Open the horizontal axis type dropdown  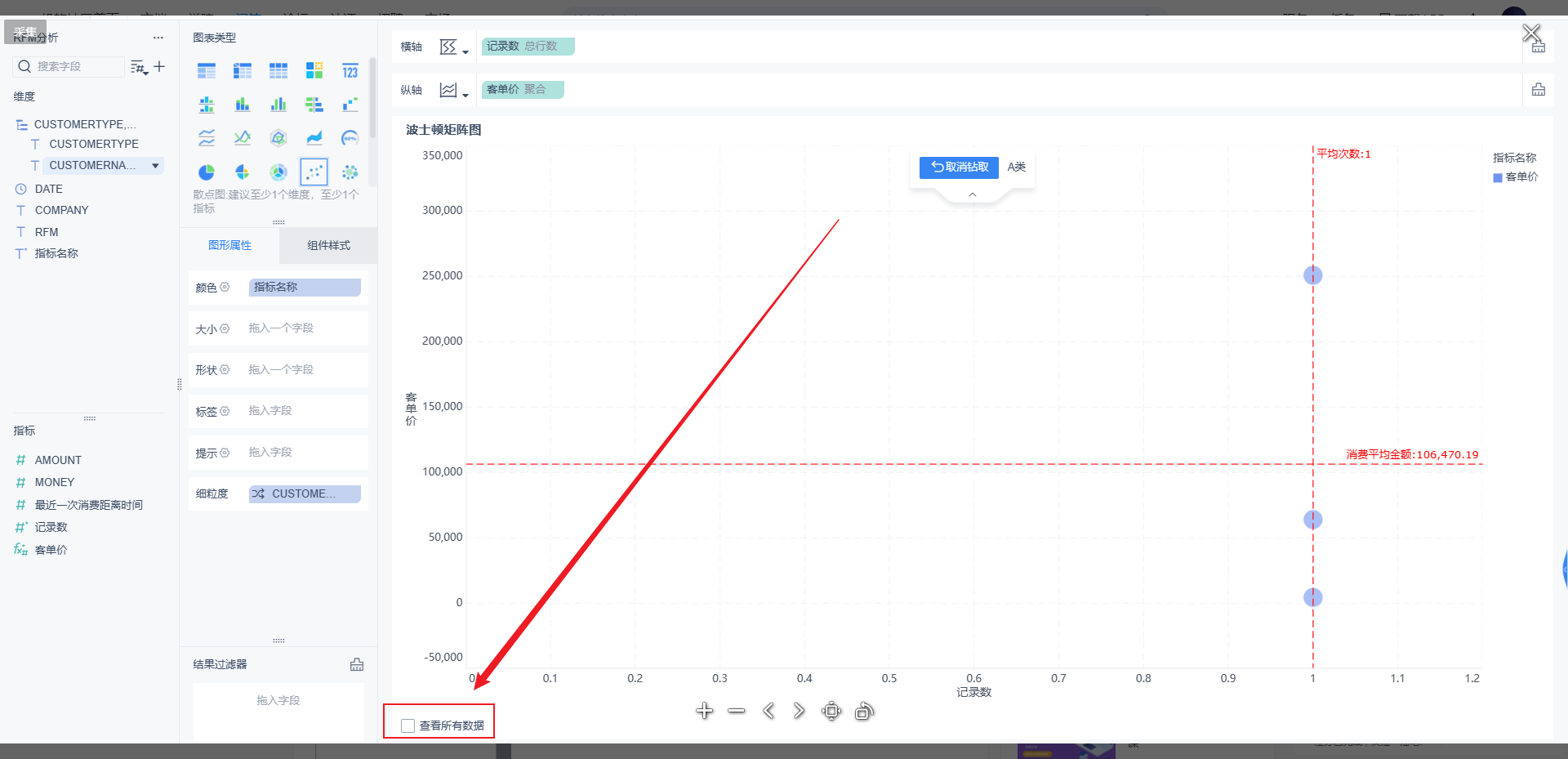(455, 47)
